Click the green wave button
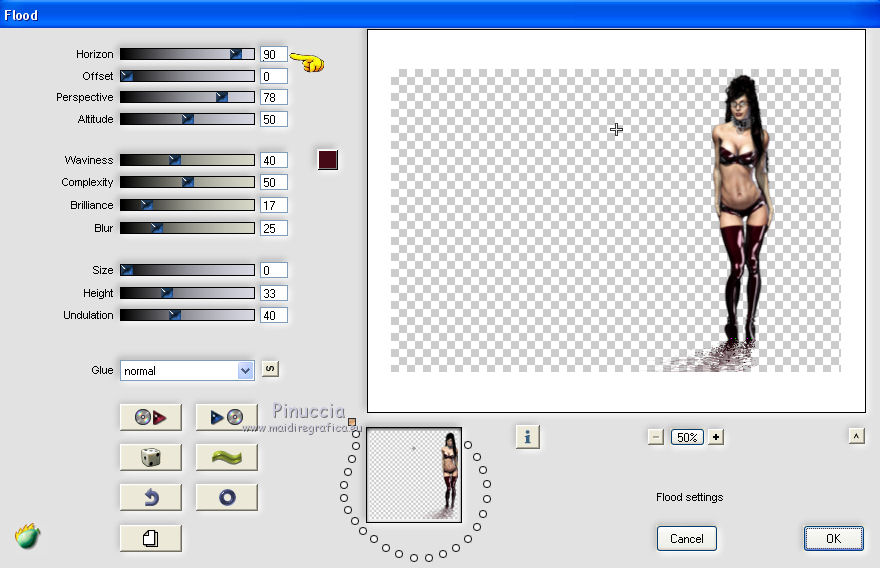Image resolution: width=880 pixels, height=568 pixels. pyautogui.click(x=227, y=457)
